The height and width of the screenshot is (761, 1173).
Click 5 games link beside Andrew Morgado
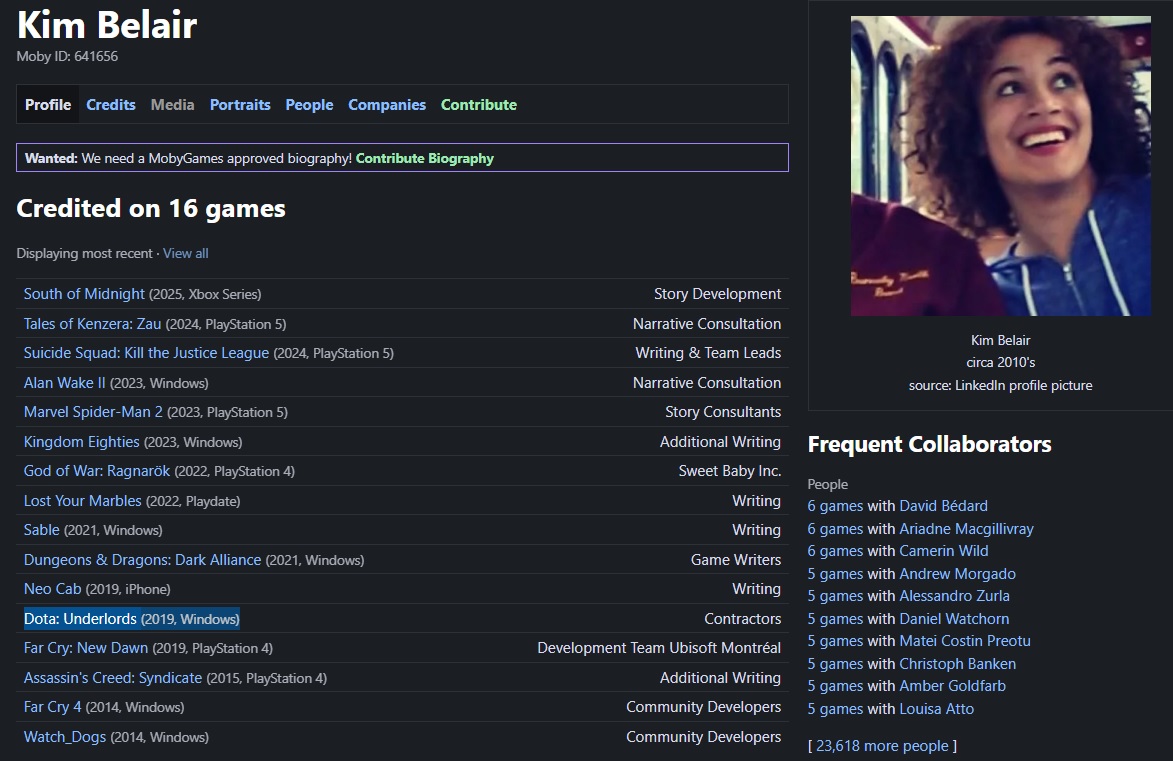pos(835,574)
